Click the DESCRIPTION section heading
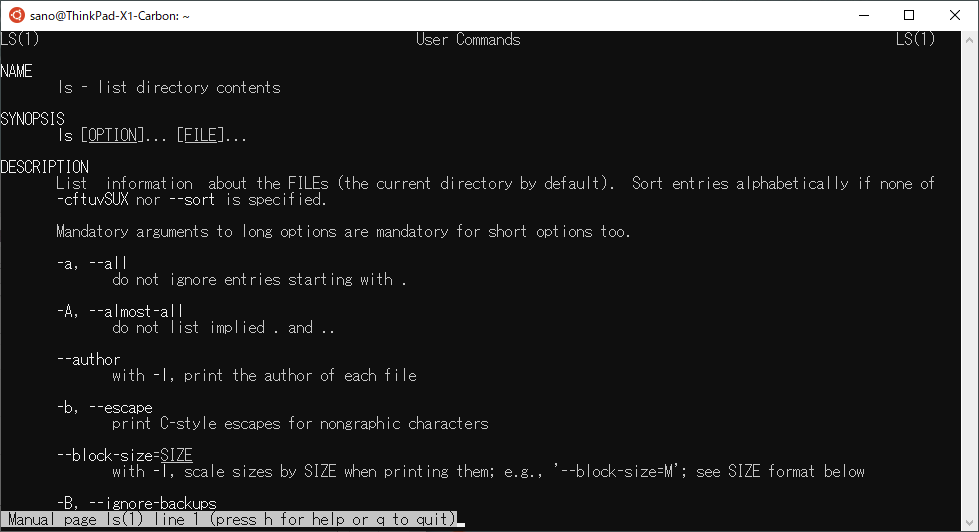 coord(44,167)
